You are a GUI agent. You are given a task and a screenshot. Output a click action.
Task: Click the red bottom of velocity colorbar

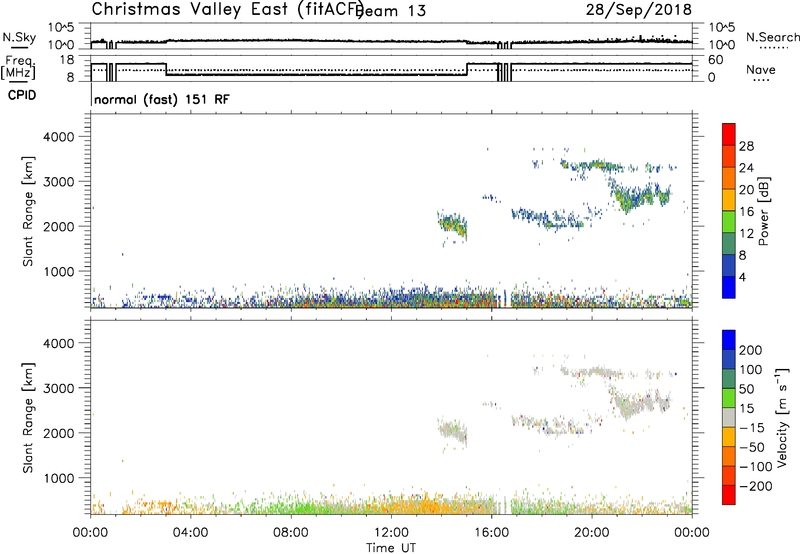point(729,495)
